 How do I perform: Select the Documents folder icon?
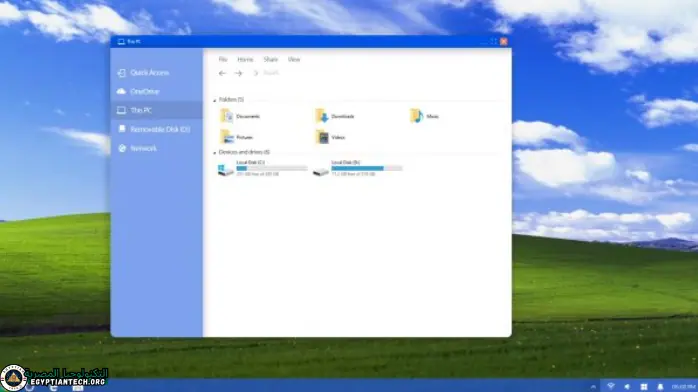click(227, 116)
